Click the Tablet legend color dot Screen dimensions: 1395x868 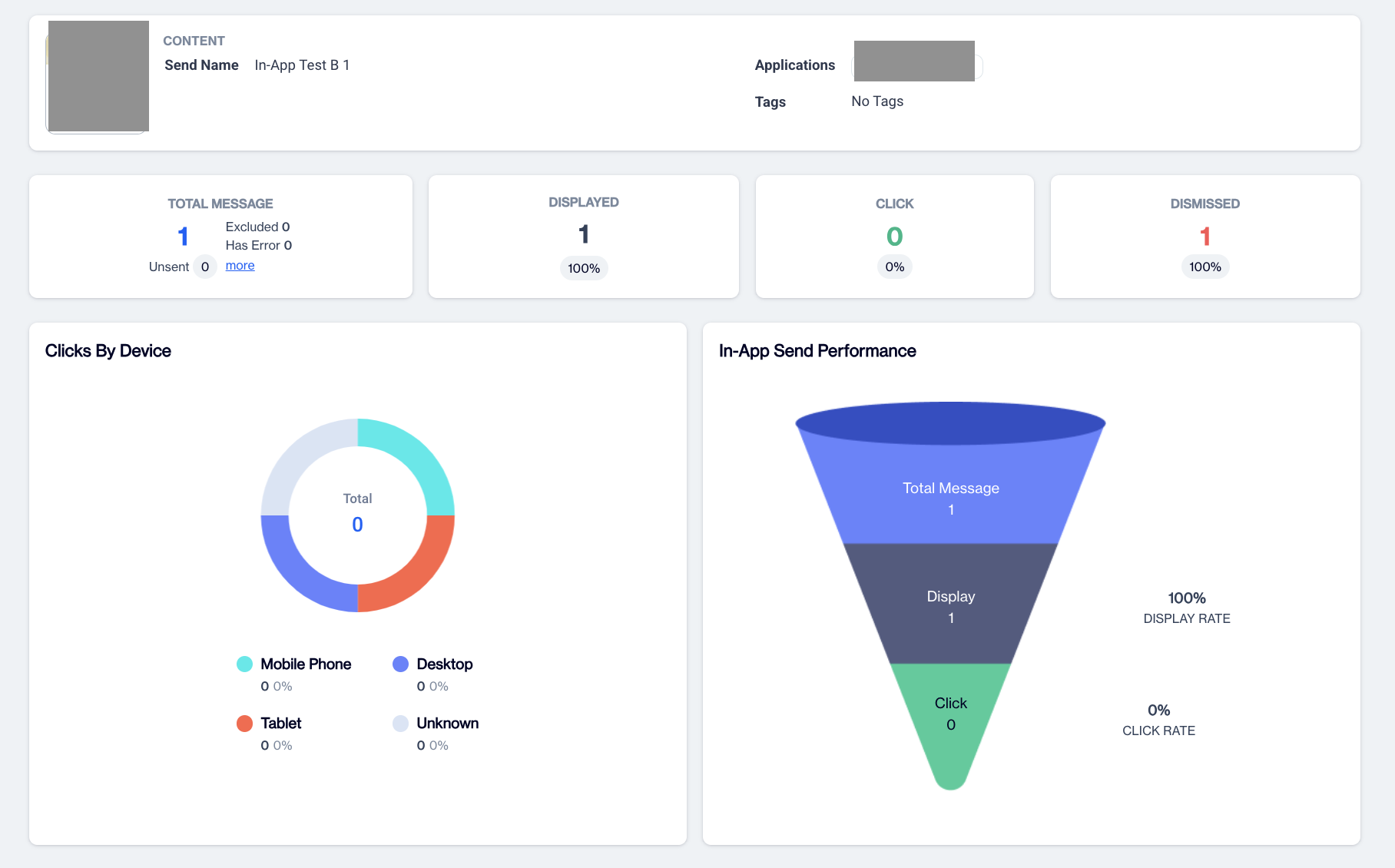244,724
